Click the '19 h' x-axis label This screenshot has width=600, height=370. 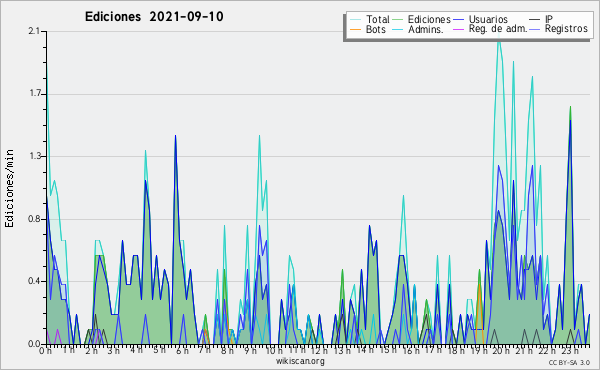click(478, 350)
